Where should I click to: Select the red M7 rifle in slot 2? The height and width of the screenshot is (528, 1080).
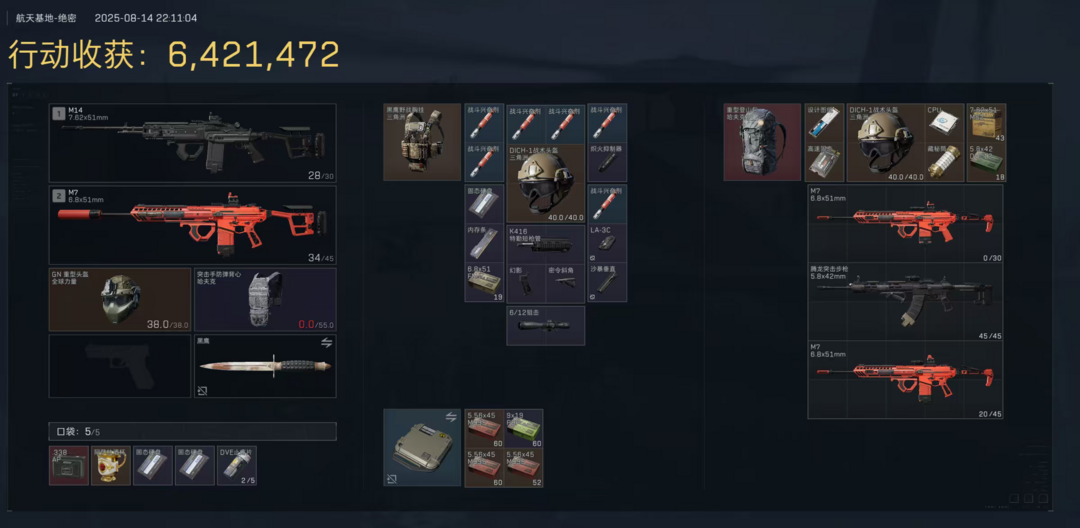click(192, 225)
